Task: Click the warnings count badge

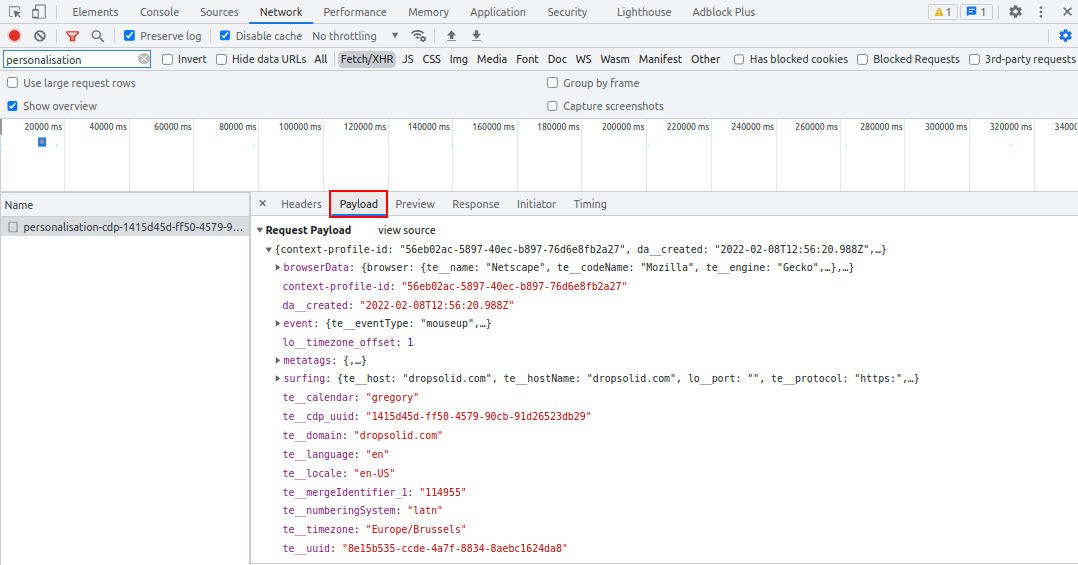Action: (x=943, y=12)
